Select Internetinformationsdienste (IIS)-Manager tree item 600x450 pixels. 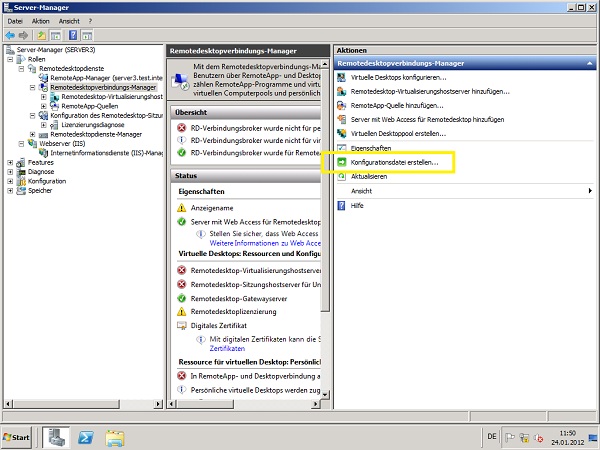coord(107,153)
